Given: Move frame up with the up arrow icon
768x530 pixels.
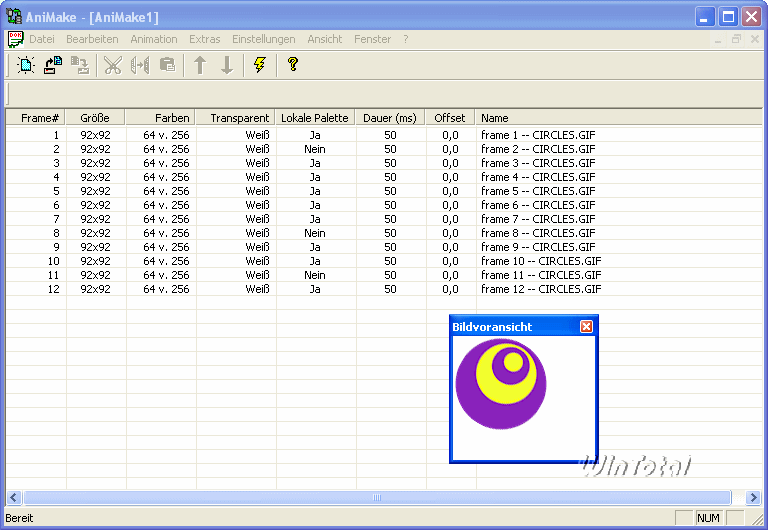Looking at the screenshot, I should point(200,65).
